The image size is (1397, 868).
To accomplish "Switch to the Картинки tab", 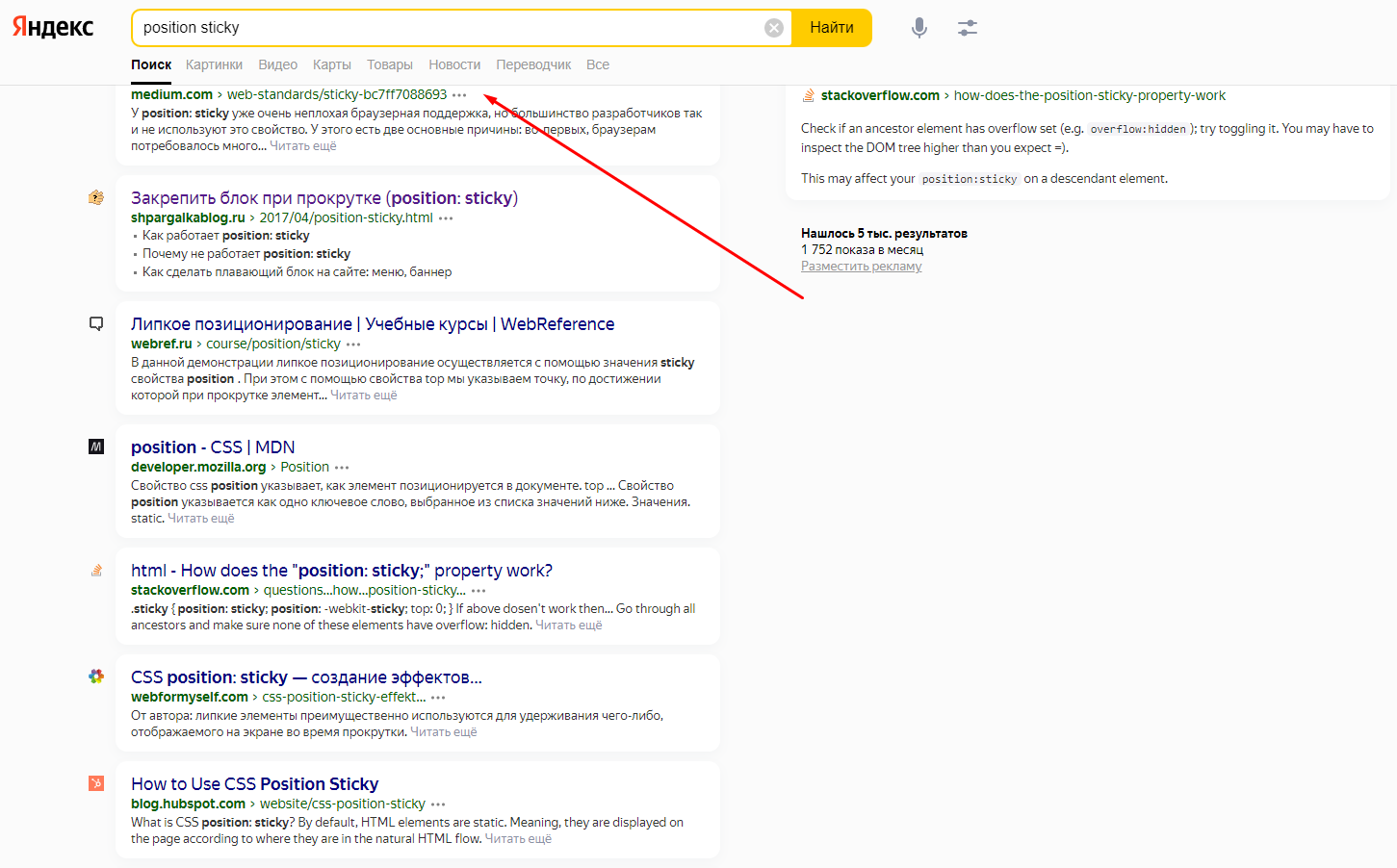I will coord(214,64).
